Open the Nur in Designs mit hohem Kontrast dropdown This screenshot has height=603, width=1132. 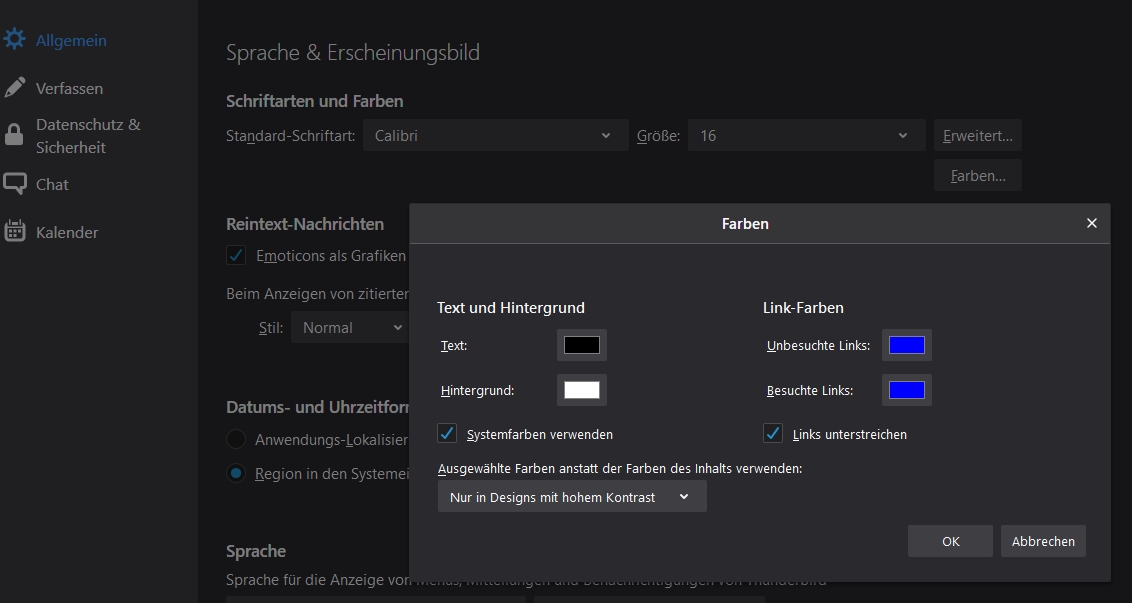click(x=571, y=497)
